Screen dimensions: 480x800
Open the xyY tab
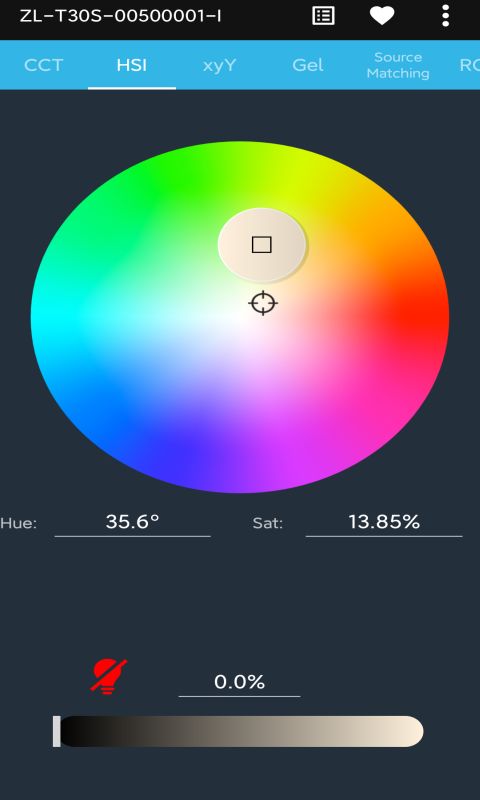click(219, 65)
